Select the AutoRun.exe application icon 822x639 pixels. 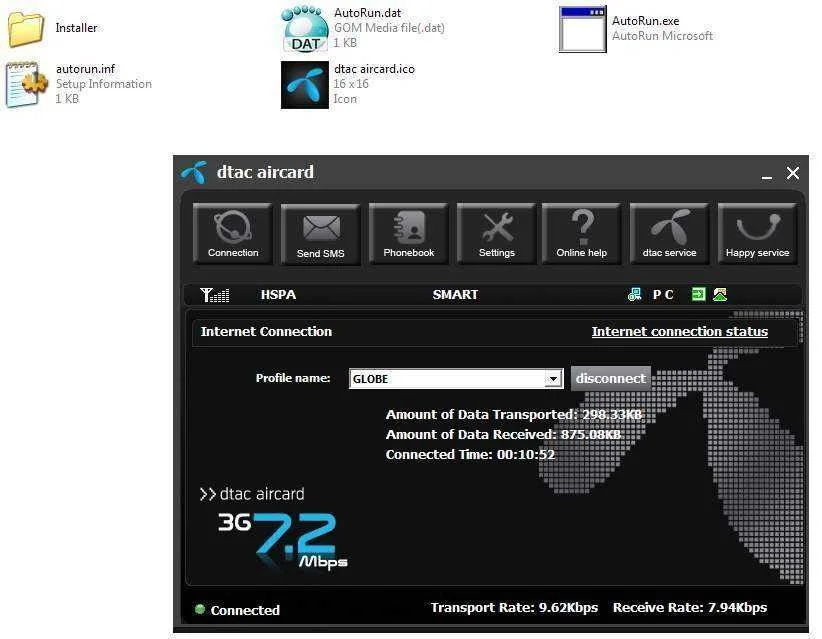coord(582,29)
